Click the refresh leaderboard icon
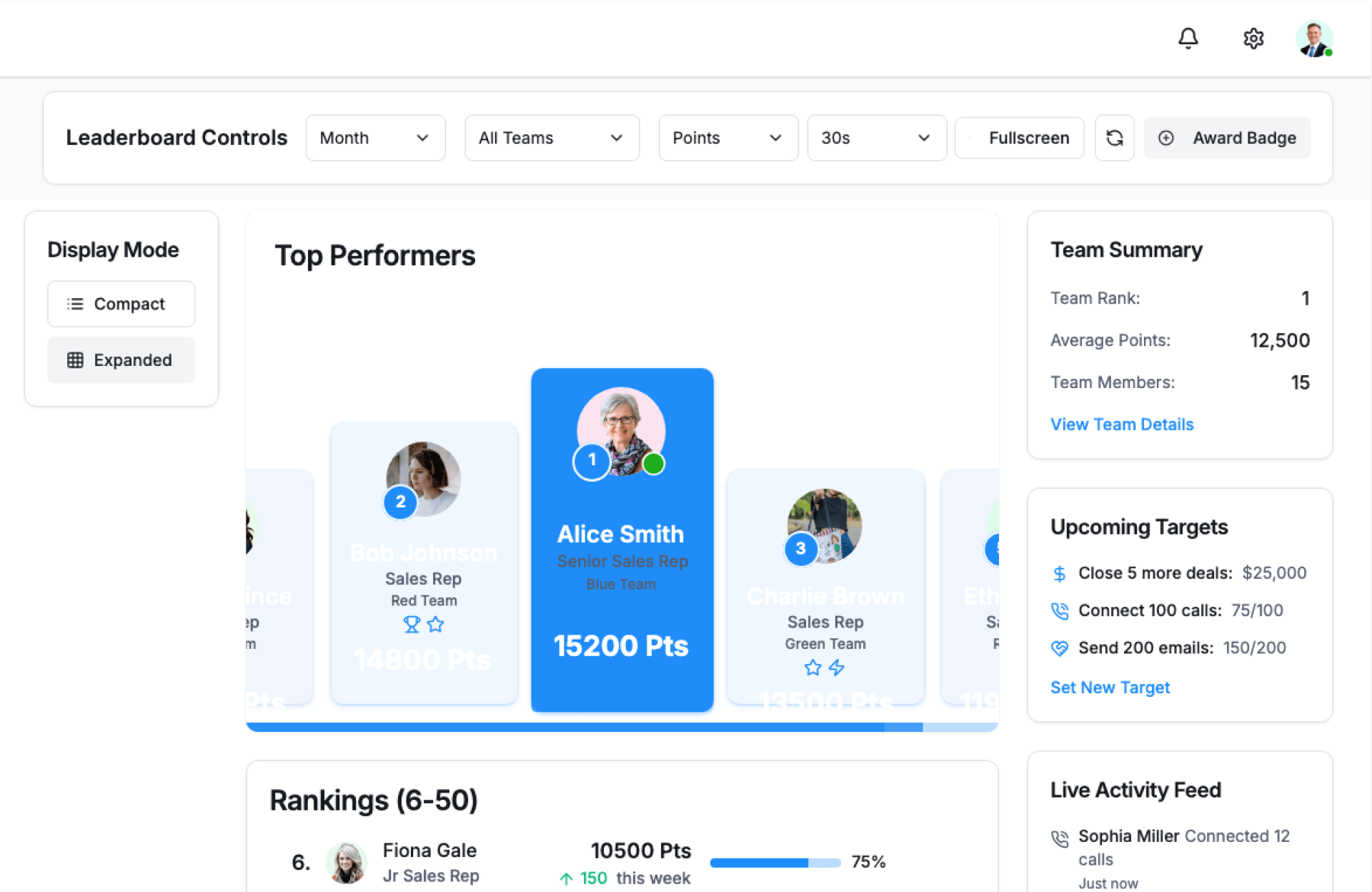Image resolution: width=1372 pixels, height=892 pixels. pos(1114,138)
